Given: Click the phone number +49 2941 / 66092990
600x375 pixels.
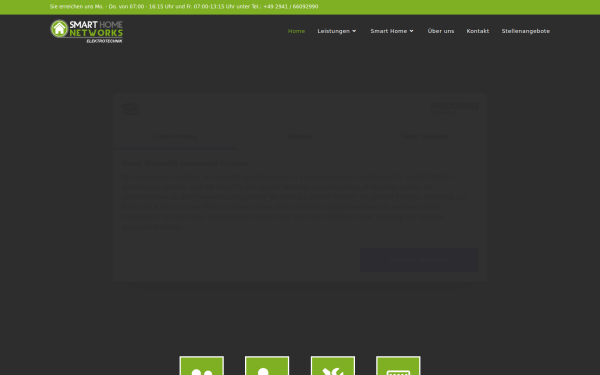Looking at the screenshot, I should click(x=291, y=7).
